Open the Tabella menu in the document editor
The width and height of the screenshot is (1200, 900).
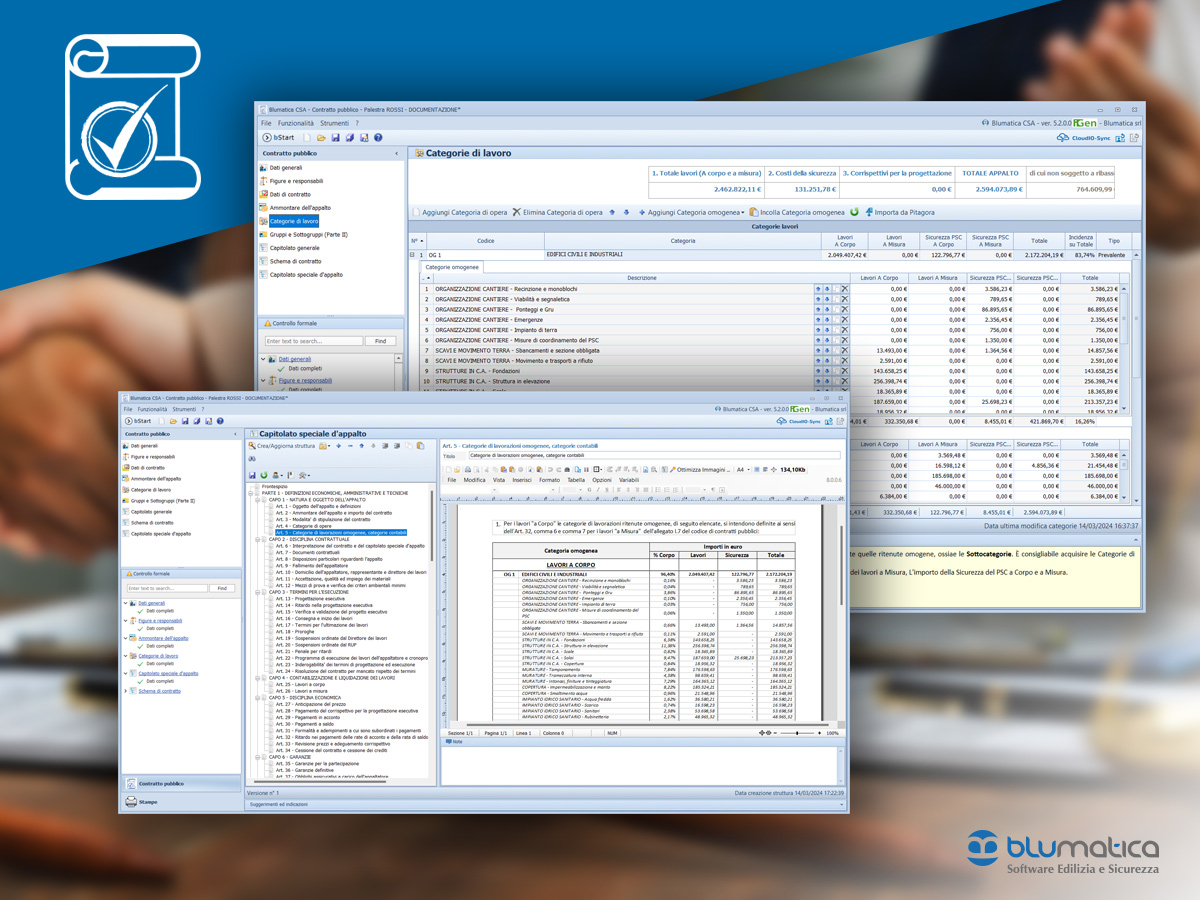[575, 480]
